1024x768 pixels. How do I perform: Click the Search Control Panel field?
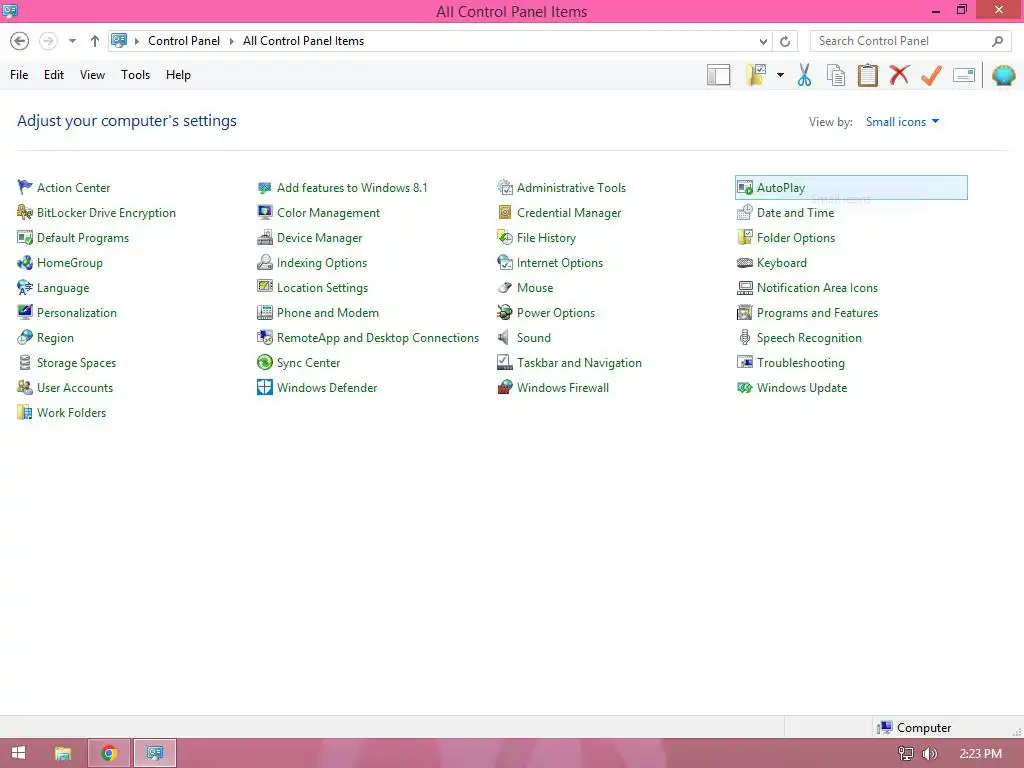coord(910,41)
